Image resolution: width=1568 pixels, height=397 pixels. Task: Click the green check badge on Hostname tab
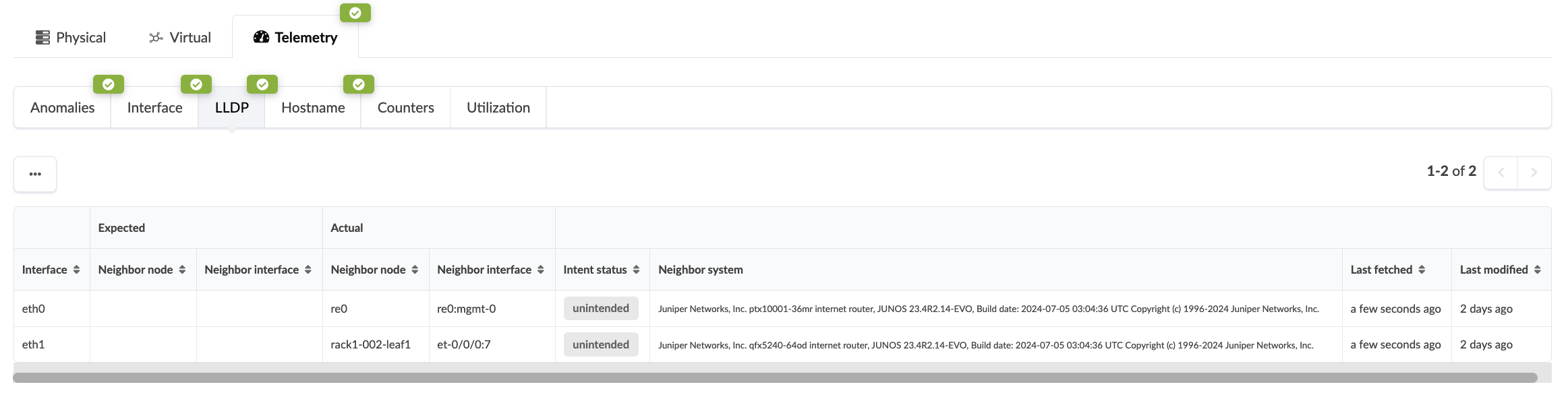coord(359,84)
